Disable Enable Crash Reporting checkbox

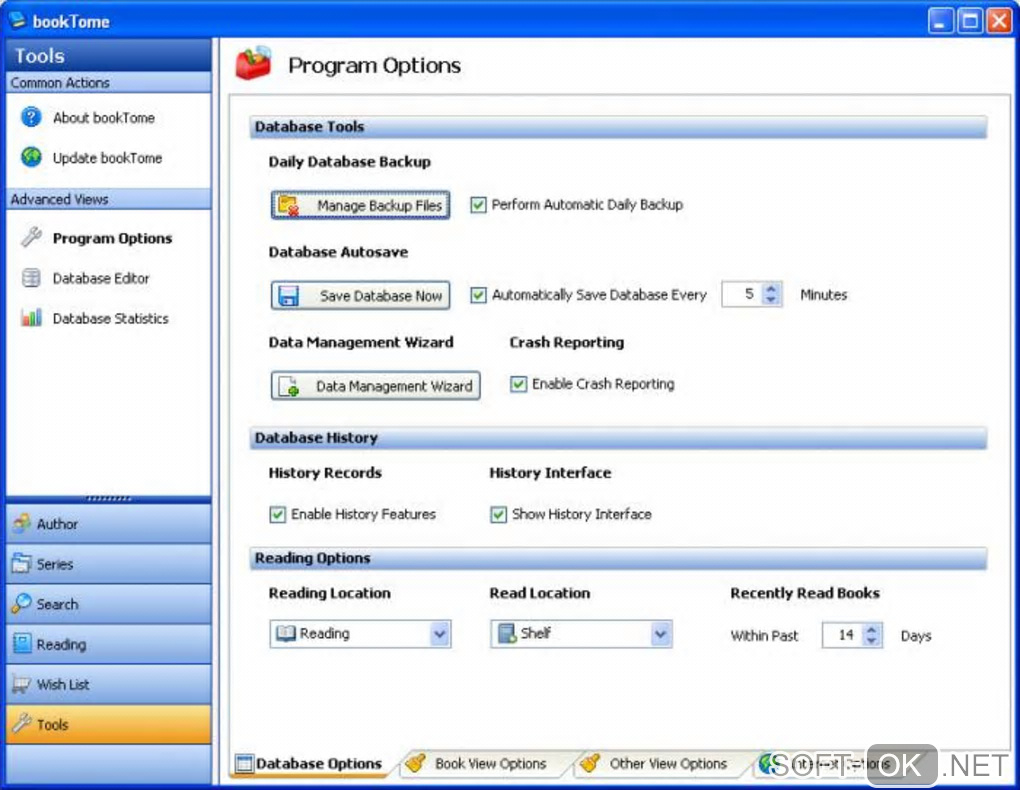pyautogui.click(x=518, y=384)
